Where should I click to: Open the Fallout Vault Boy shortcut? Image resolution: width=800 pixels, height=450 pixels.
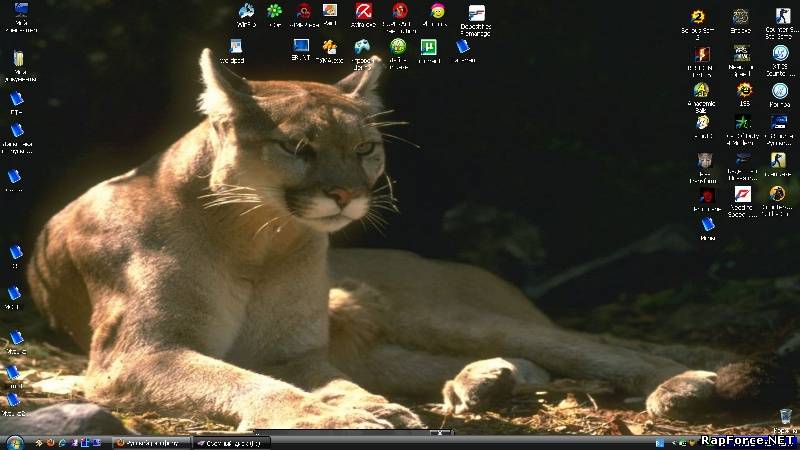pyautogui.click(x=703, y=122)
